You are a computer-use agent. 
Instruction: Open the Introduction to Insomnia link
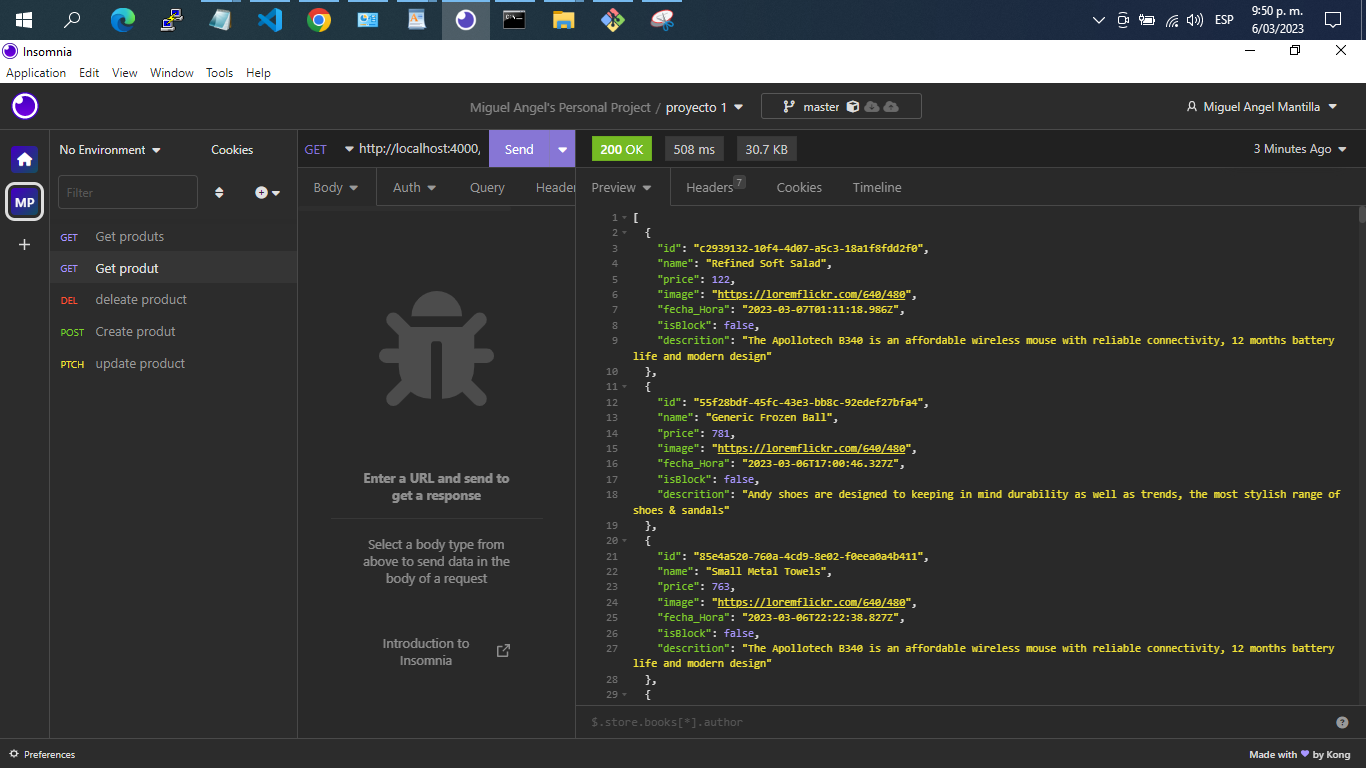(x=426, y=651)
